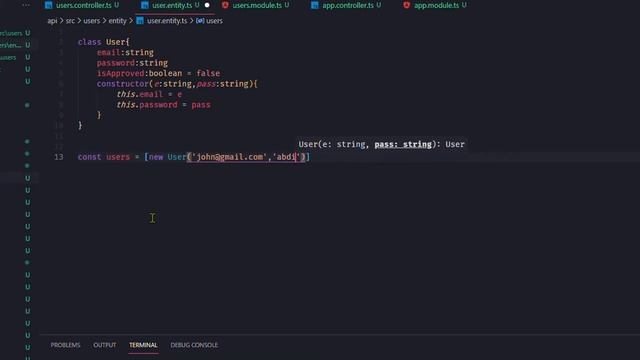The height and width of the screenshot is (360, 640).
Task: Switch to the user.entity.ts tab
Action: click(x=172, y=5)
